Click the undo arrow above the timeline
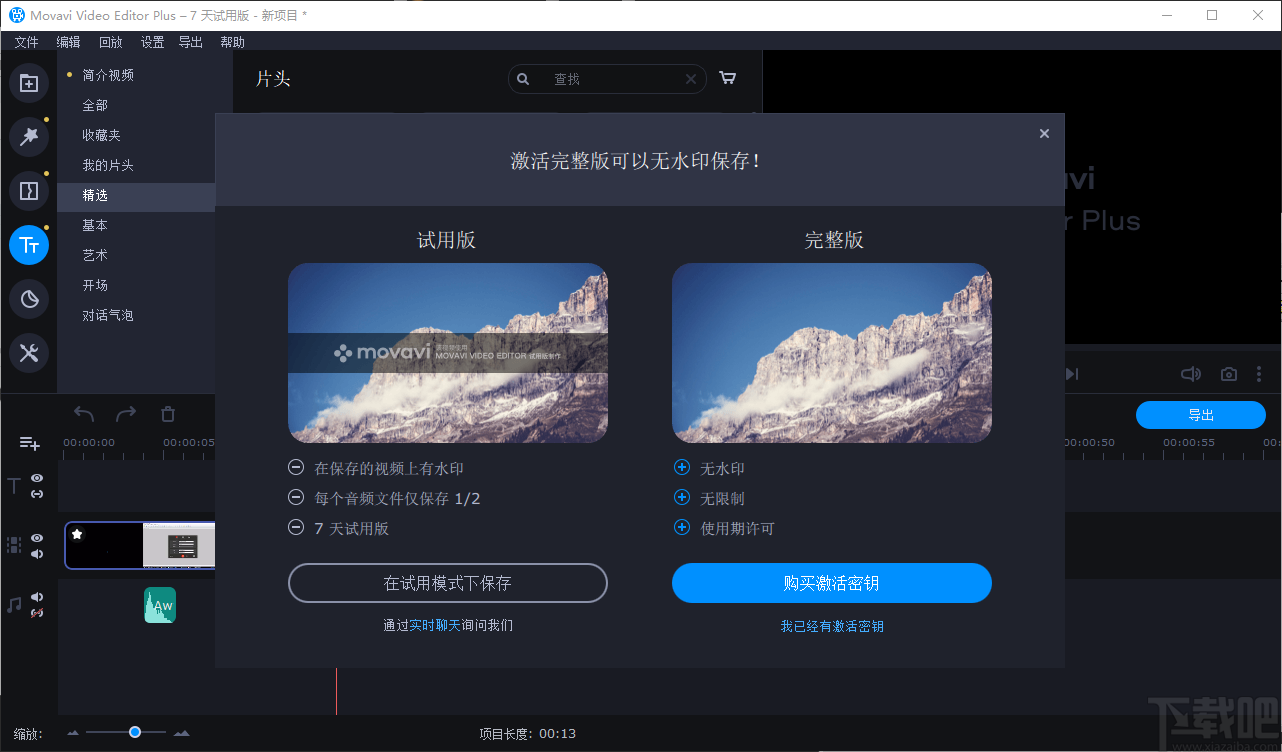This screenshot has width=1282, height=752. pyautogui.click(x=84, y=414)
